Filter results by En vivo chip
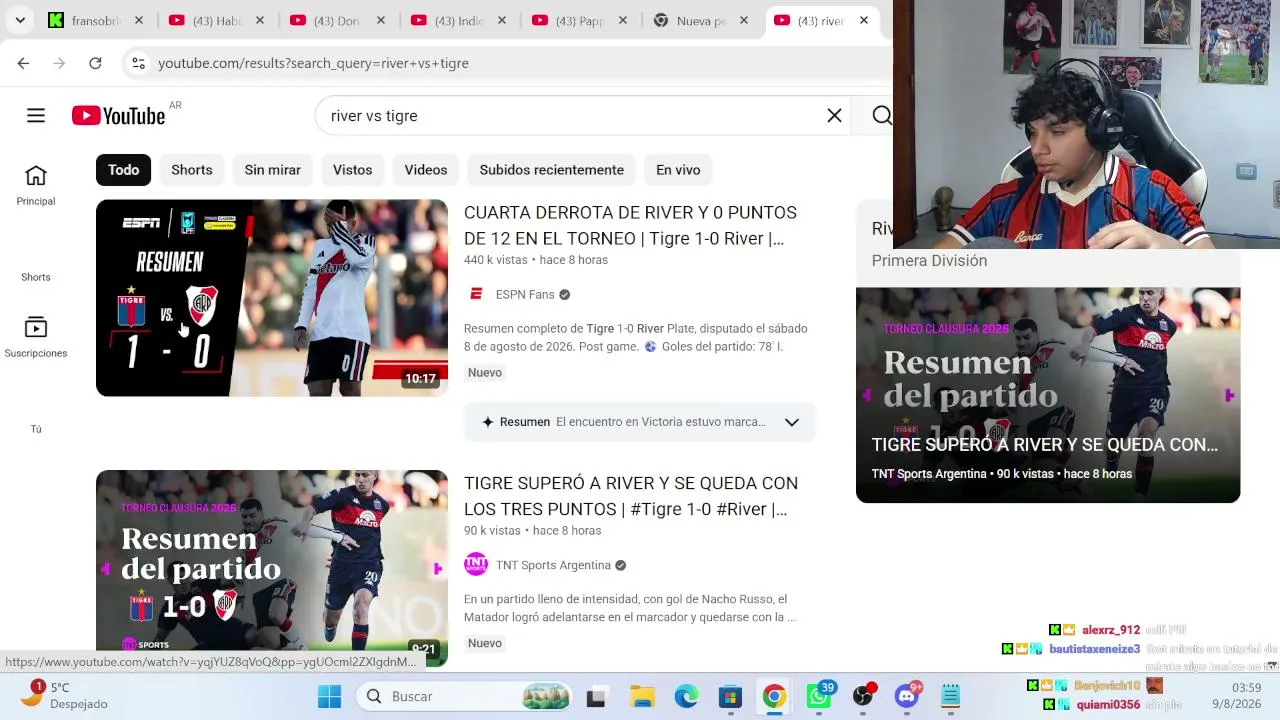This screenshot has width=1280, height=720. point(678,170)
